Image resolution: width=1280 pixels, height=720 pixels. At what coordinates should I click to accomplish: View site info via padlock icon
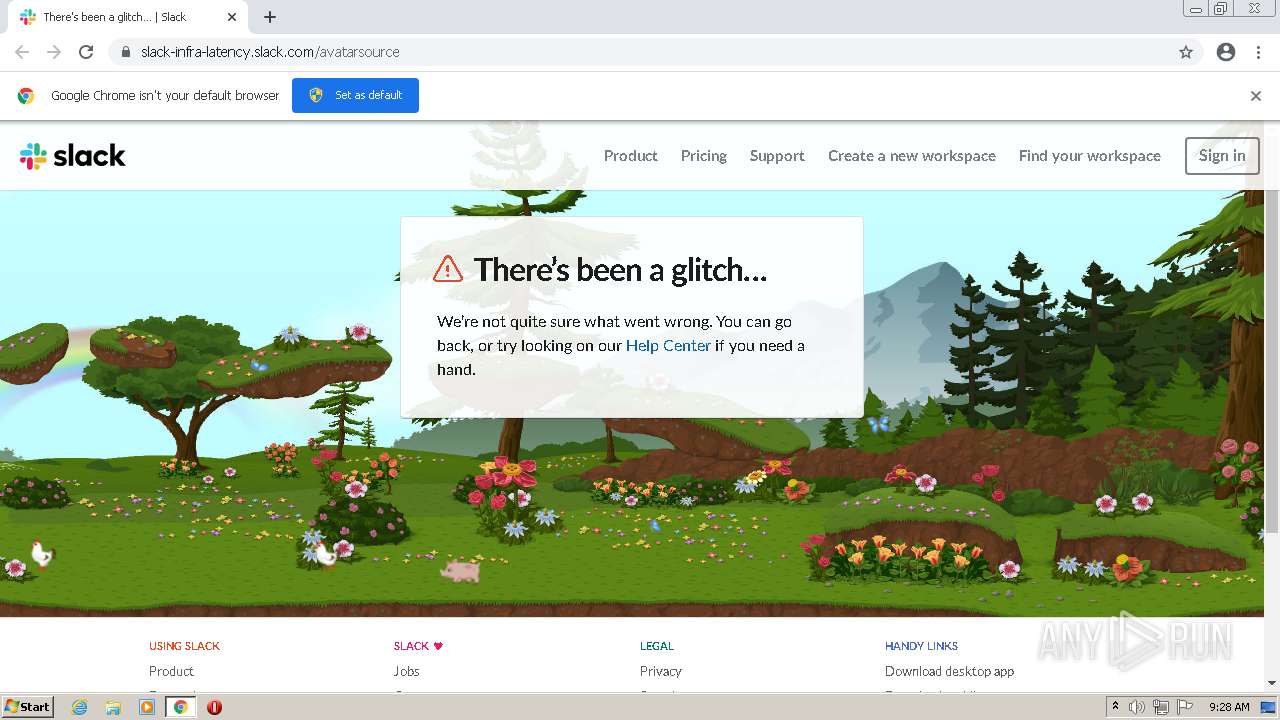[x=125, y=52]
